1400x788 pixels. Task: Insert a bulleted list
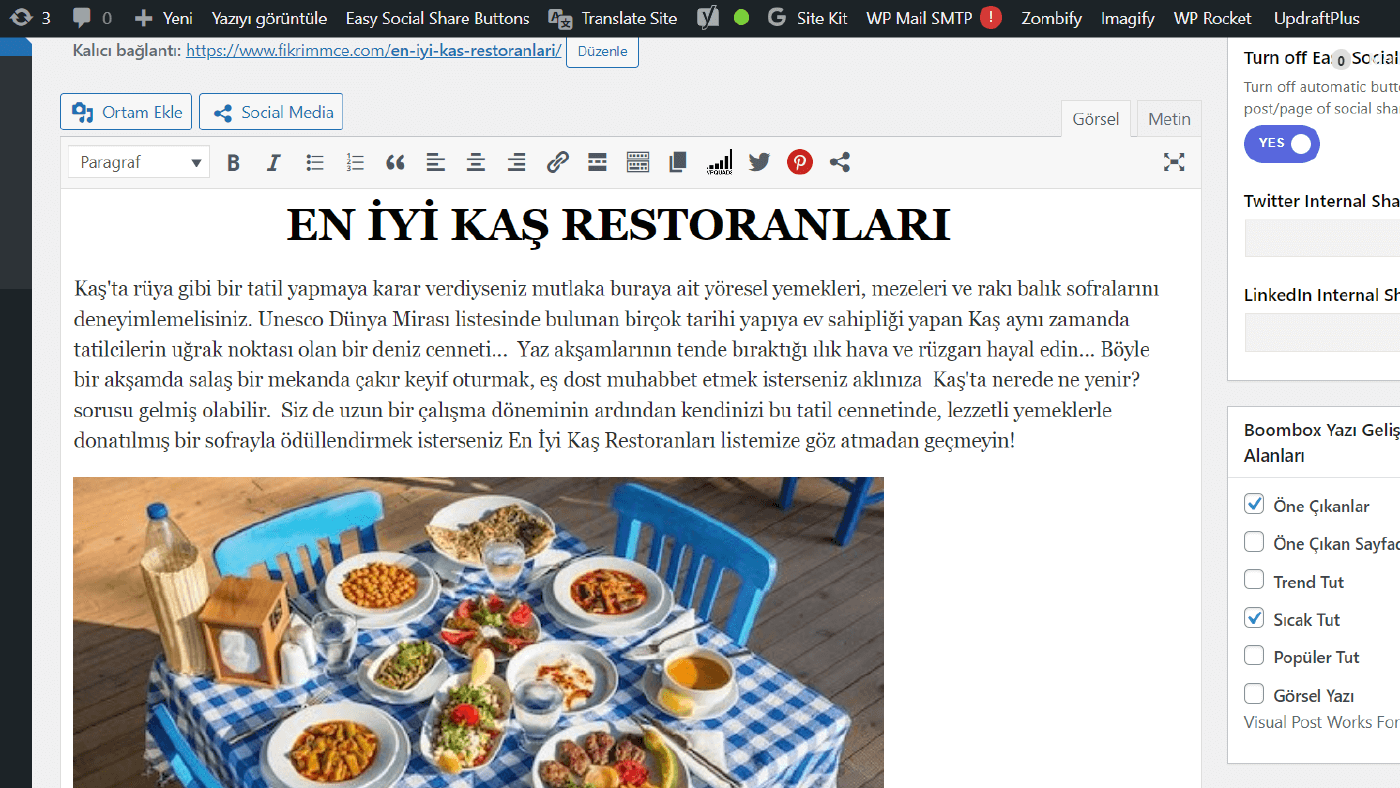[314, 162]
